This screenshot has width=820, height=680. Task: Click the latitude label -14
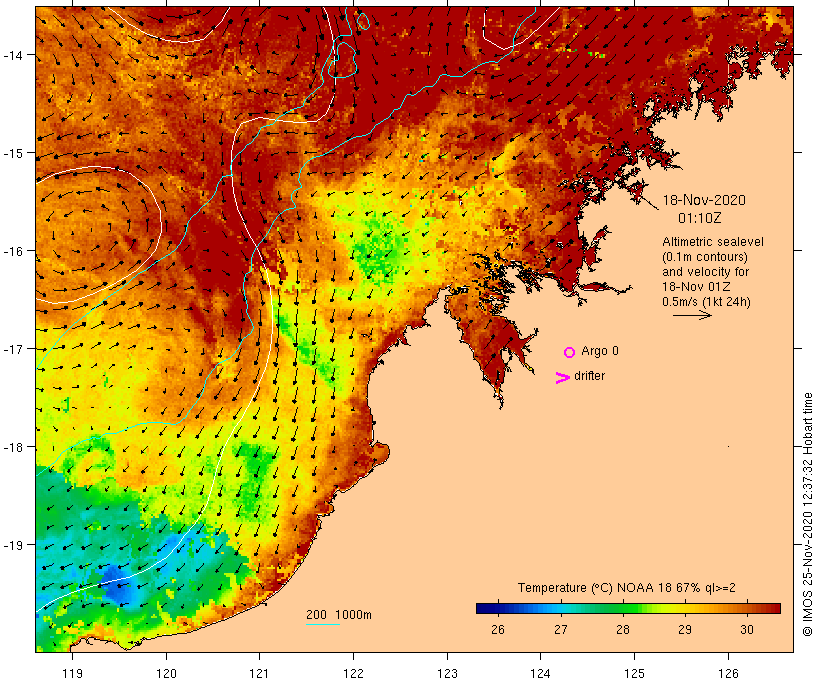click(x=12, y=54)
